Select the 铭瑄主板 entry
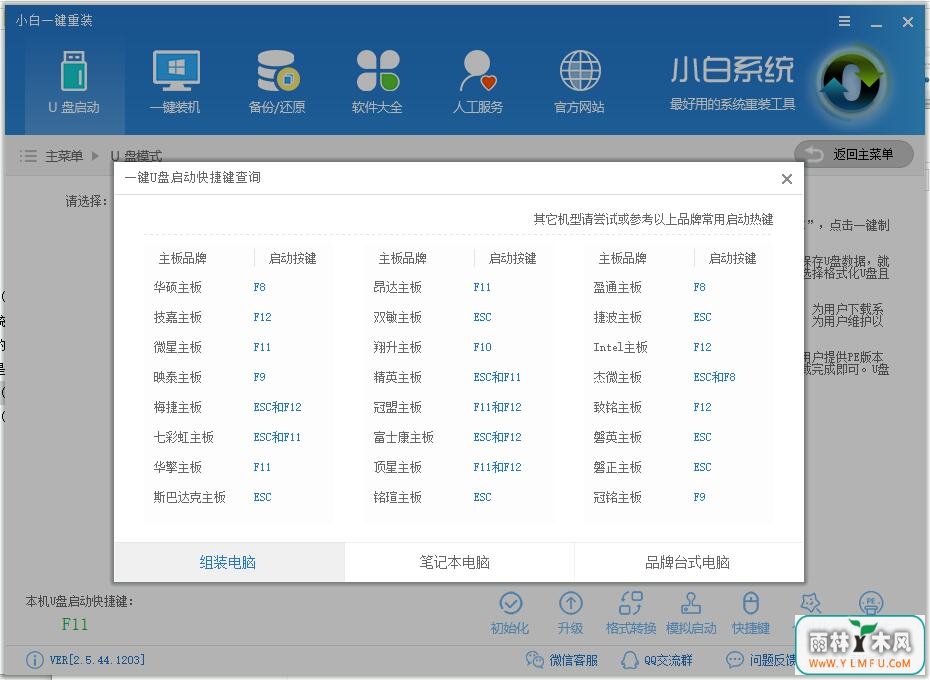 (397, 497)
